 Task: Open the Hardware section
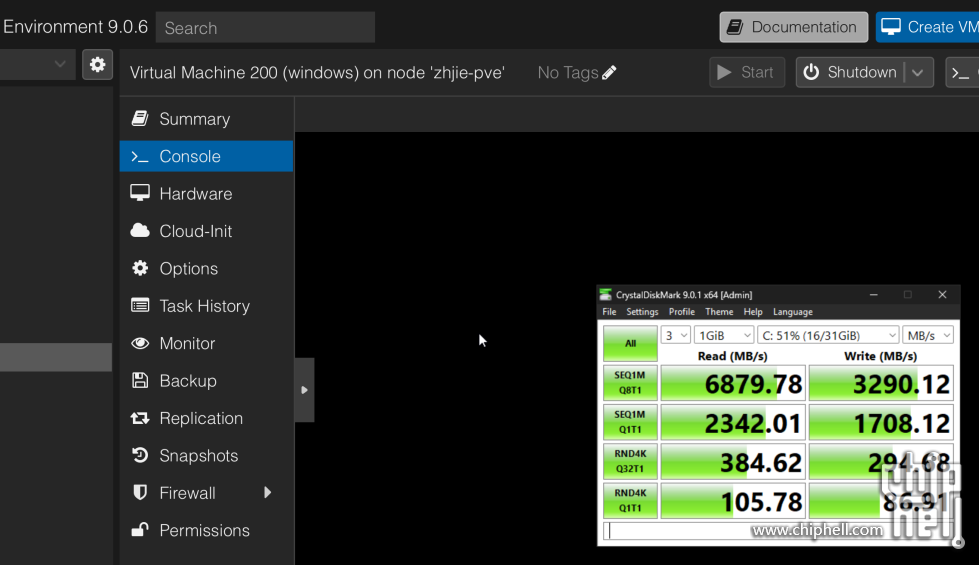(206, 194)
